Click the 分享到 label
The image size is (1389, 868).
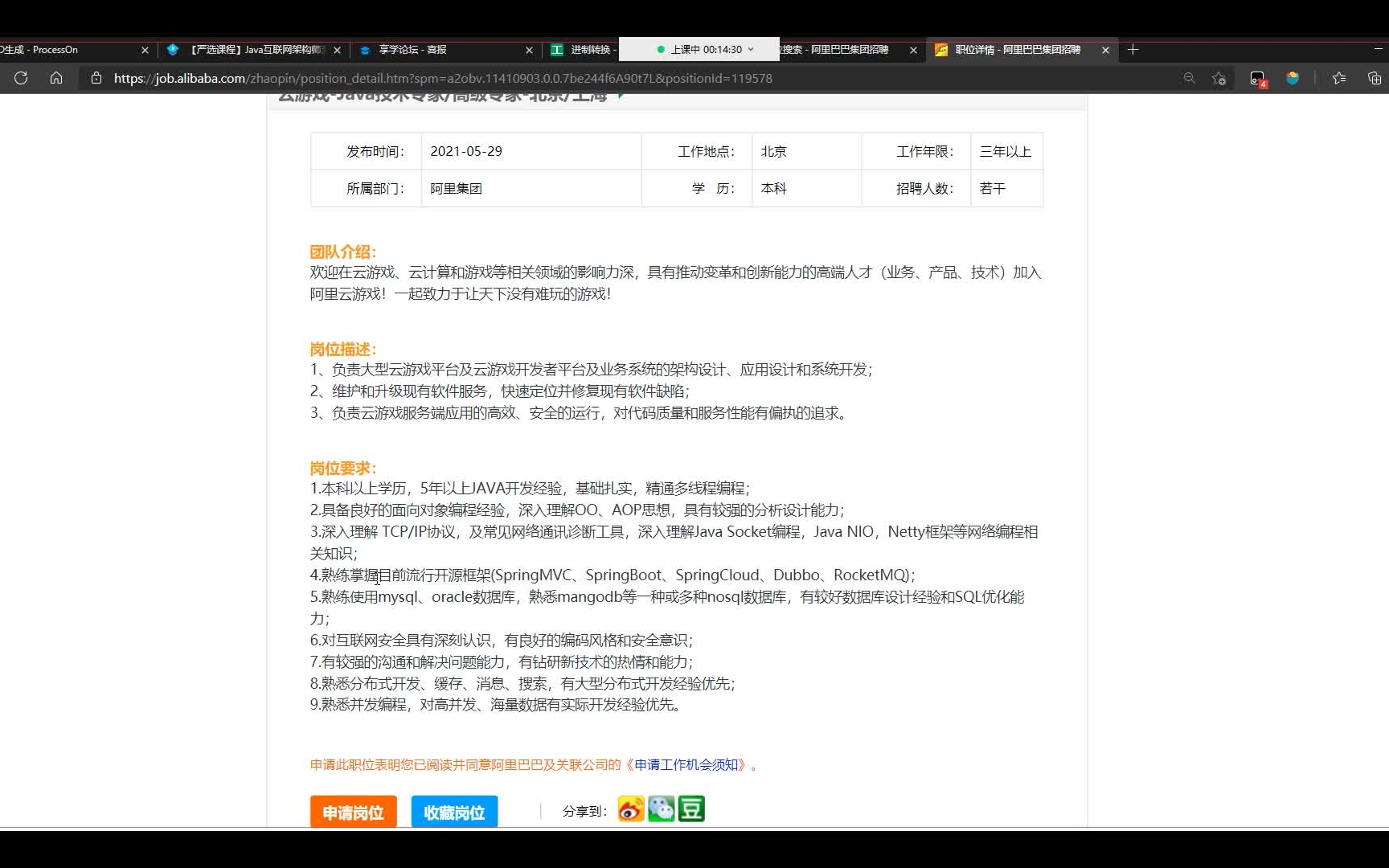click(x=584, y=811)
